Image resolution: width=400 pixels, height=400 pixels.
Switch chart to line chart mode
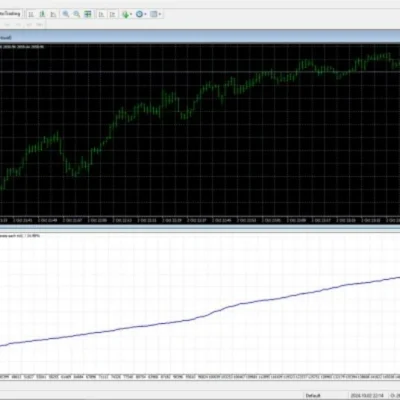pos(53,14)
